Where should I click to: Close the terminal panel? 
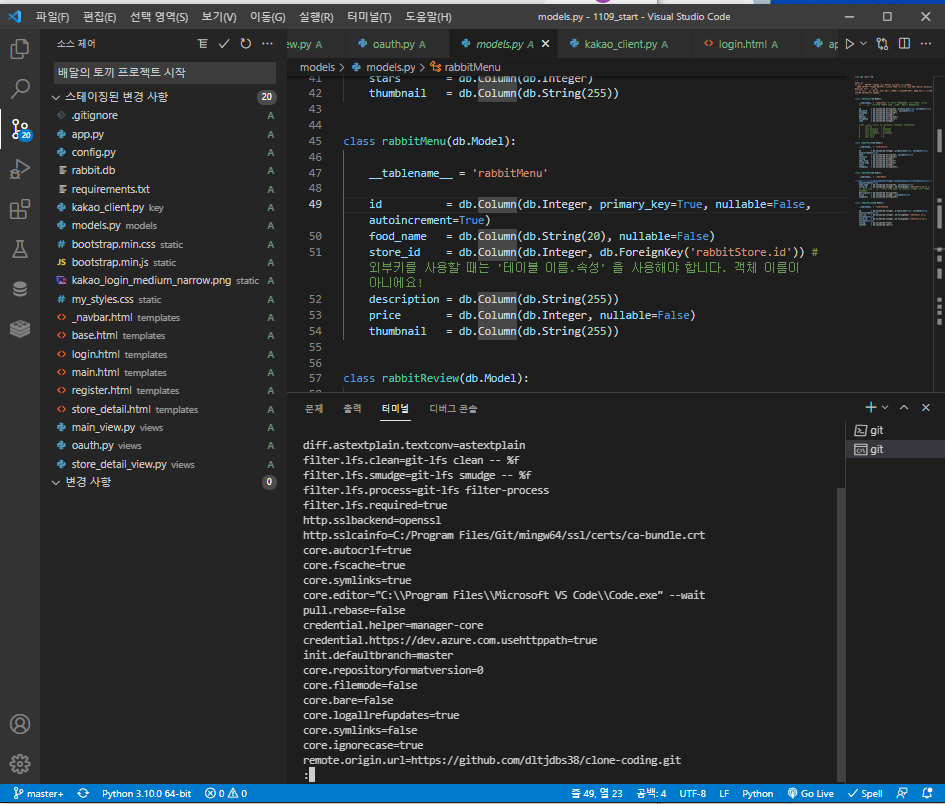point(926,407)
